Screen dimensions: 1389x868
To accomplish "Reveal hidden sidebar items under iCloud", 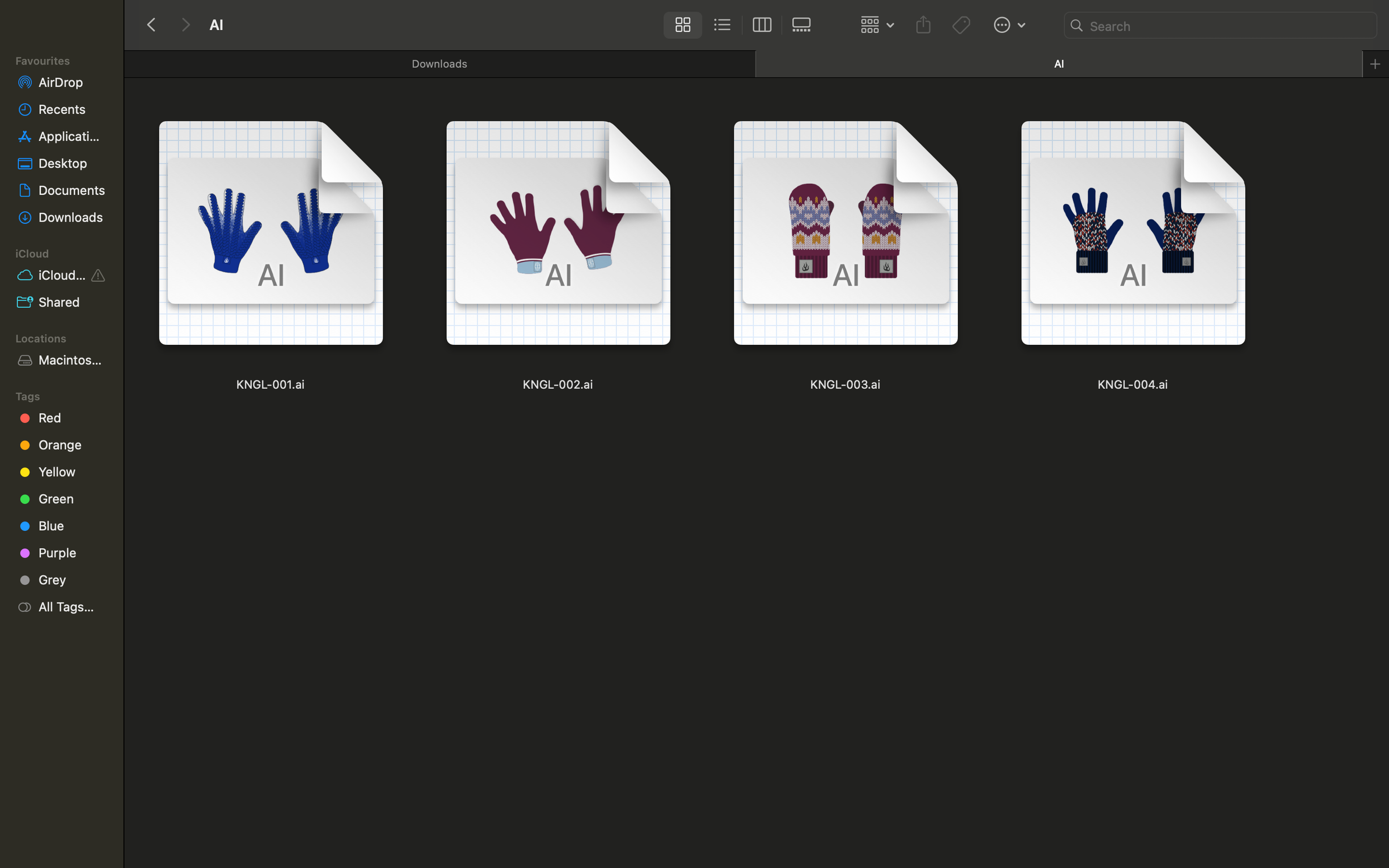I will pos(98,275).
